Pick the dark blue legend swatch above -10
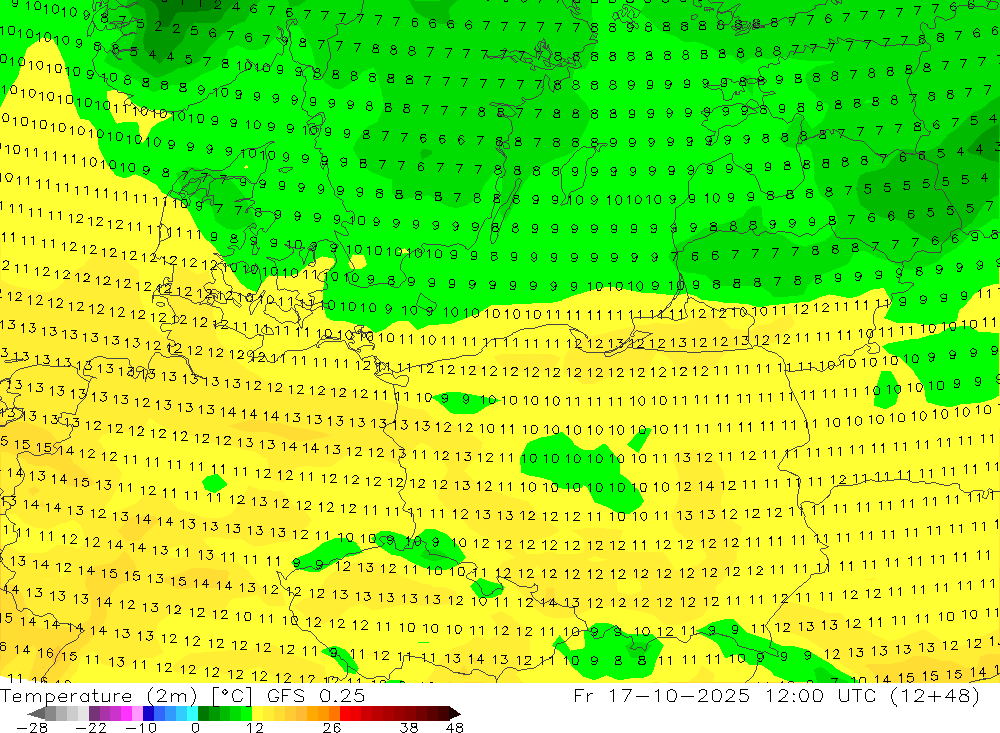This screenshot has height=733, width=1000. [x=148, y=713]
